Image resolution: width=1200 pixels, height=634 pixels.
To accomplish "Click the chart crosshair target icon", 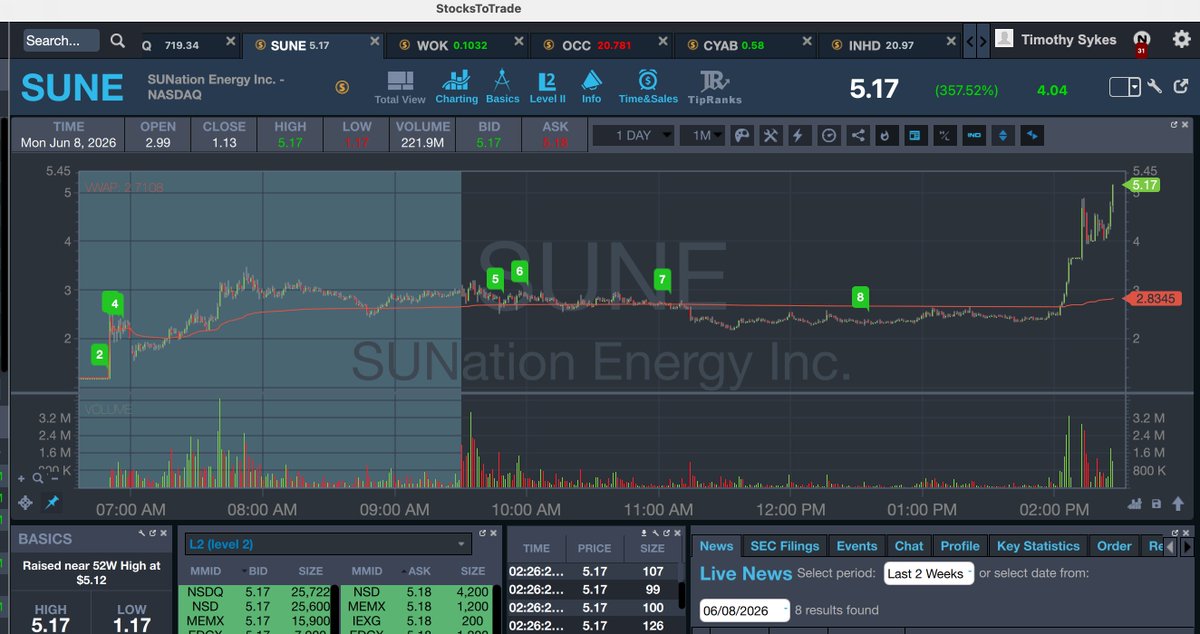I will pyautogui.click(x=25, y=502).
